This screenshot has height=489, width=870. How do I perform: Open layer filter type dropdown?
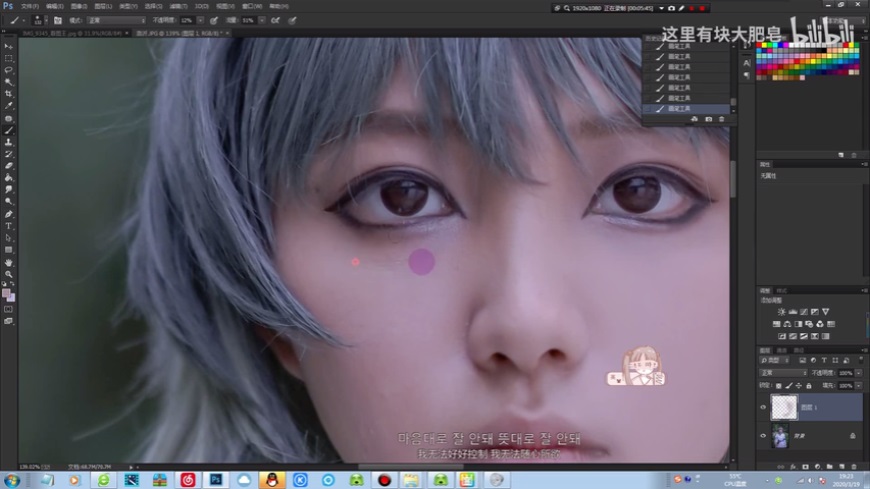point(775,360)
